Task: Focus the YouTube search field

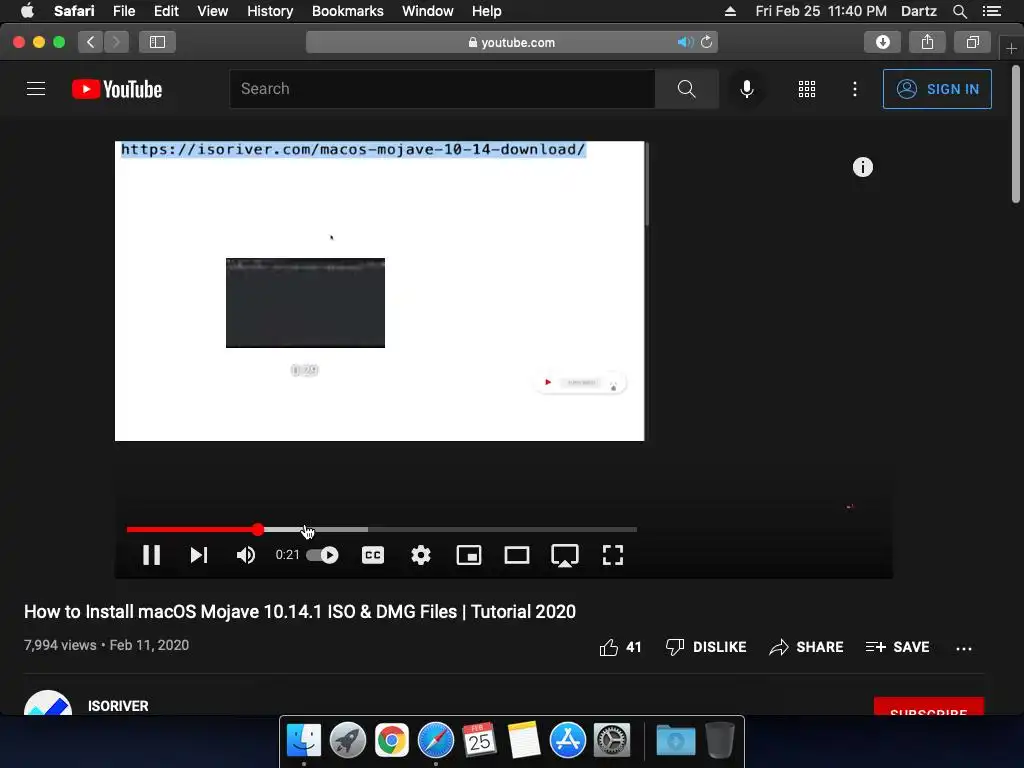Action: [x=442, y=89]
